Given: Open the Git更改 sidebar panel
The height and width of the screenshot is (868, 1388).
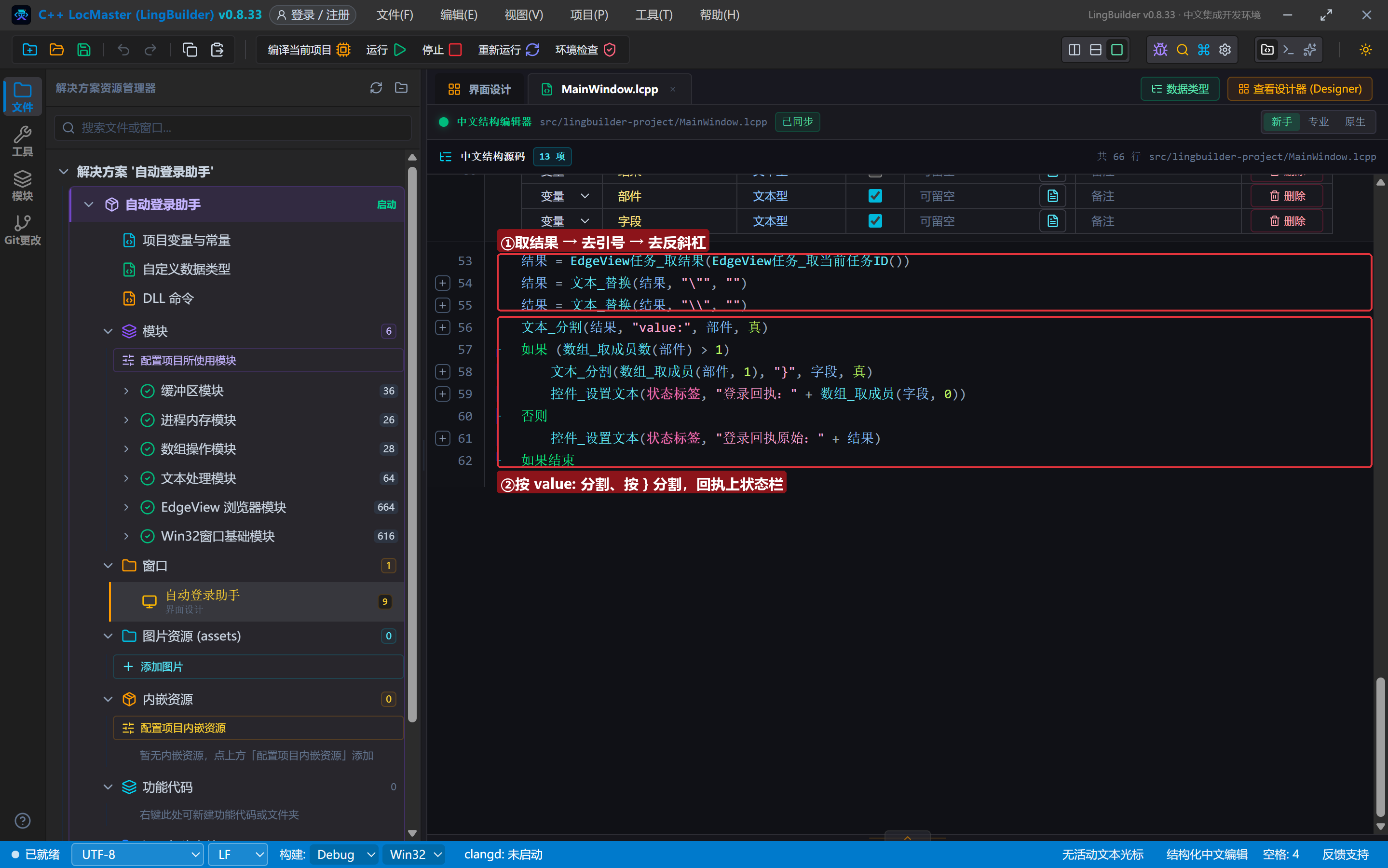Looking at the screenshot, I should pyautogui.click(x=22, y=230).
